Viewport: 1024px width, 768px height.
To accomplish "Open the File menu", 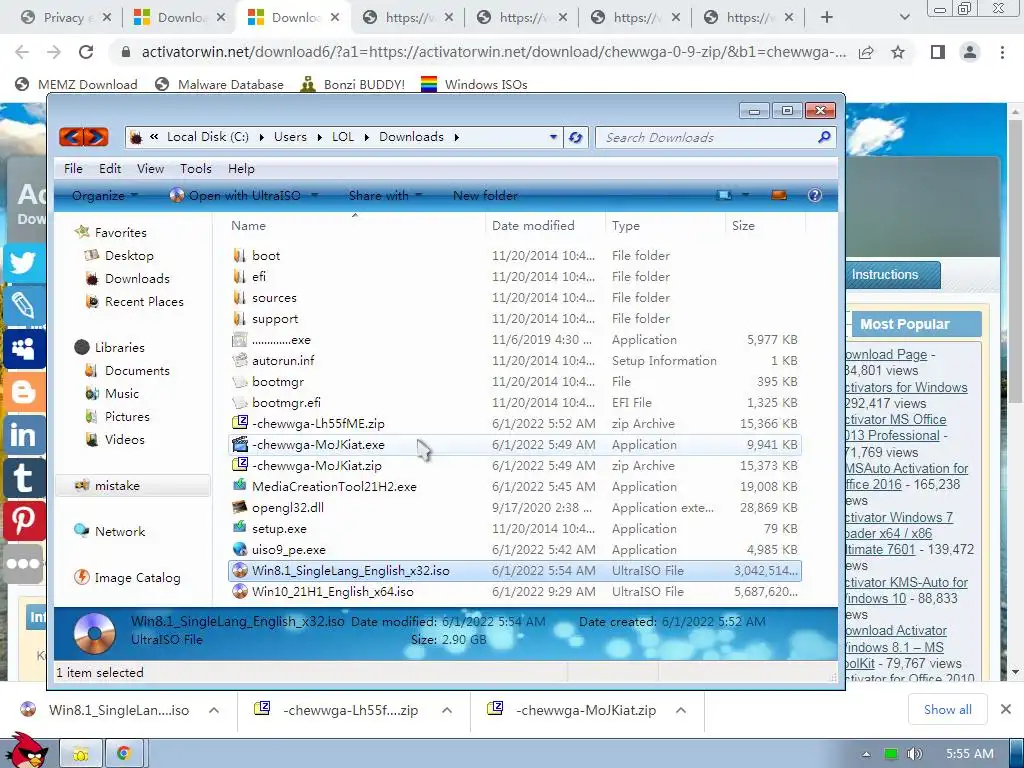I will pyautogui.click(x=73, y=168).
